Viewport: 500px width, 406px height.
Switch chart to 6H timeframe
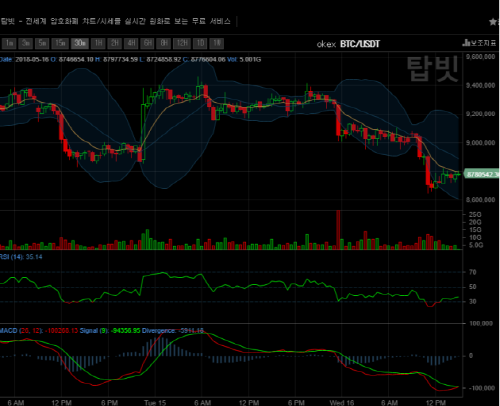[x=147, y=43]
